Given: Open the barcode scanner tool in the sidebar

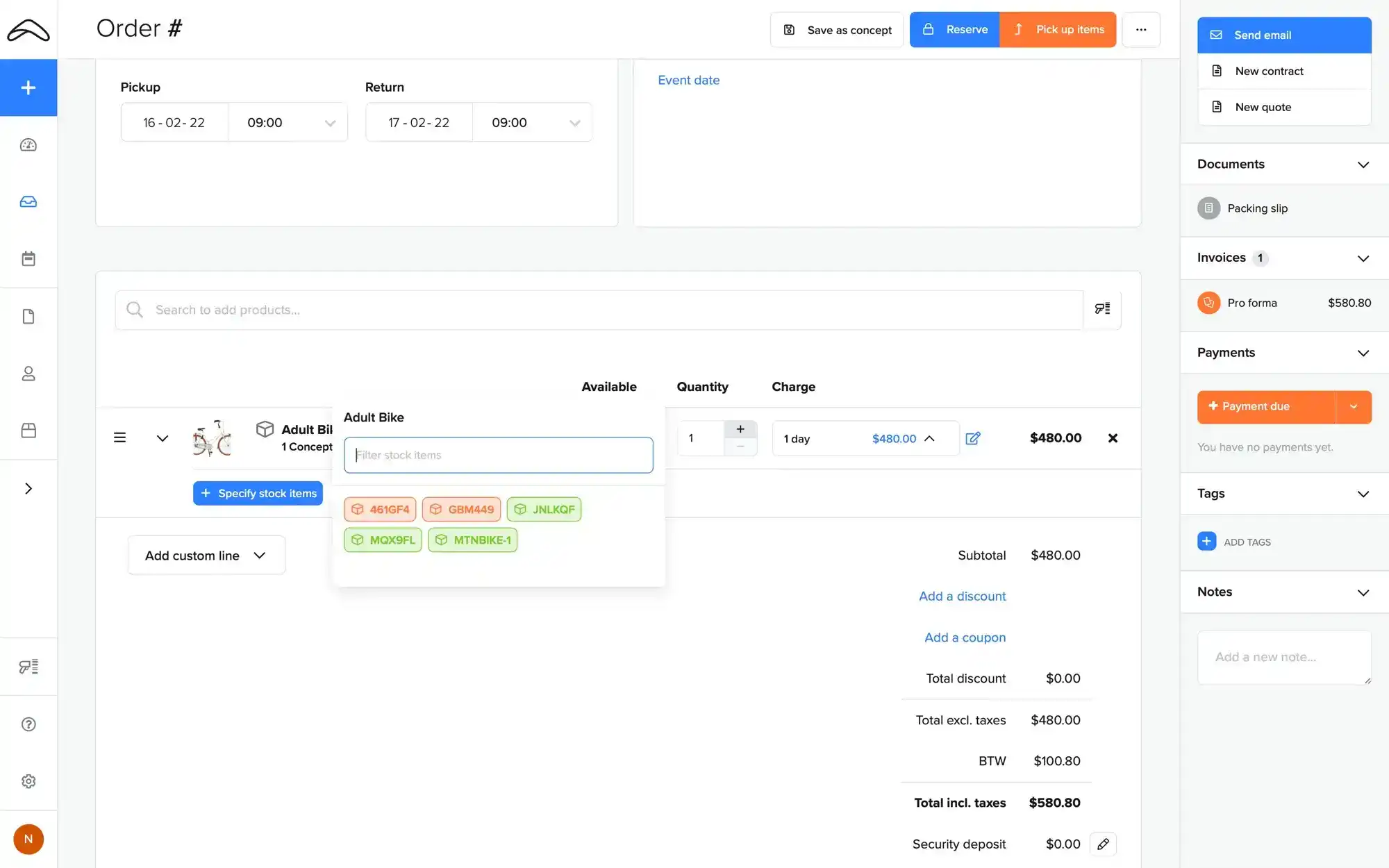Looking at the screenshot, I should click(x=28, y=666).
